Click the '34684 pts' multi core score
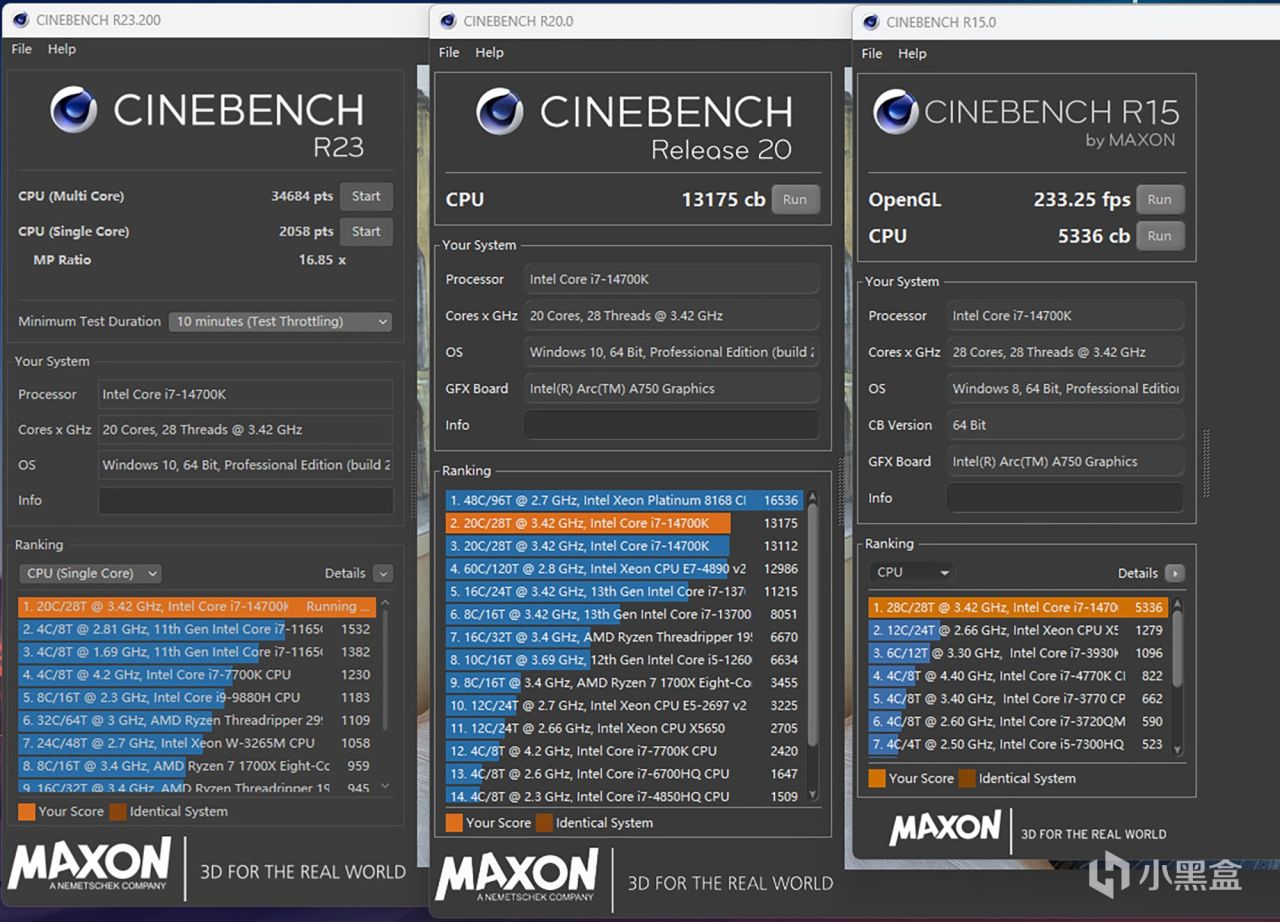This screenshot has height=922, width=1280. coord(302,196)
